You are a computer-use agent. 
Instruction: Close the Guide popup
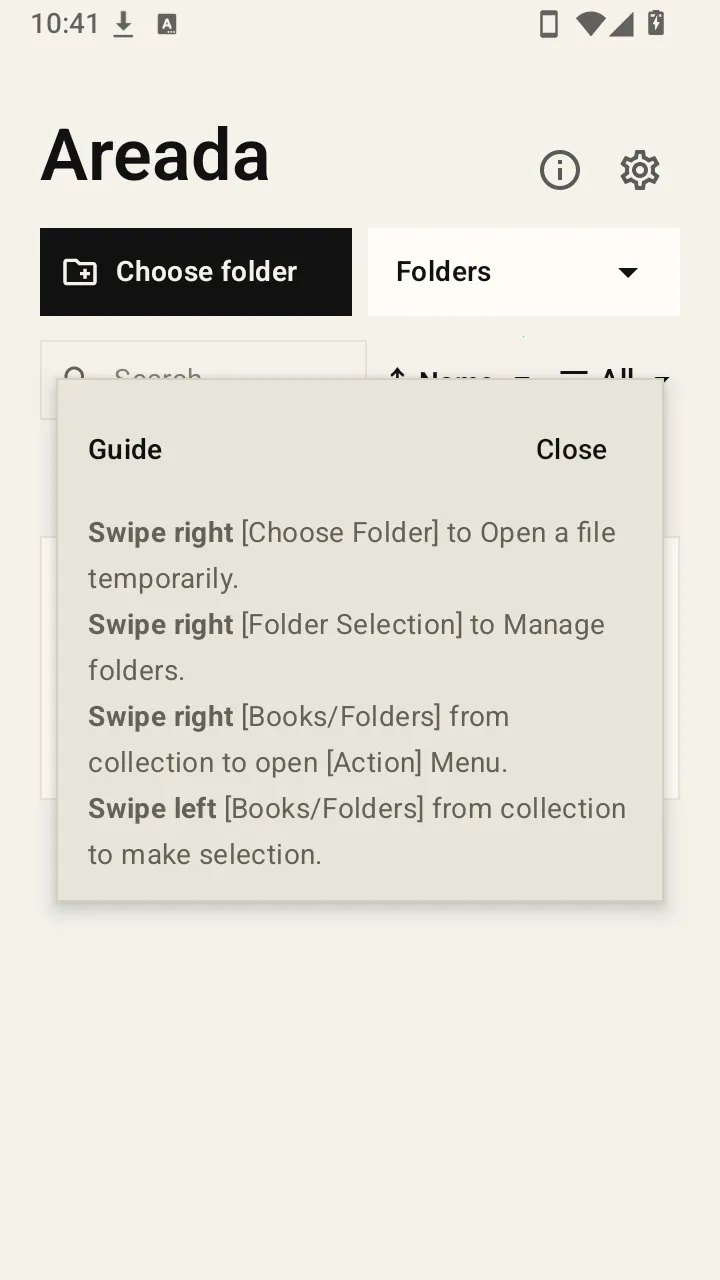coord(571,449)
